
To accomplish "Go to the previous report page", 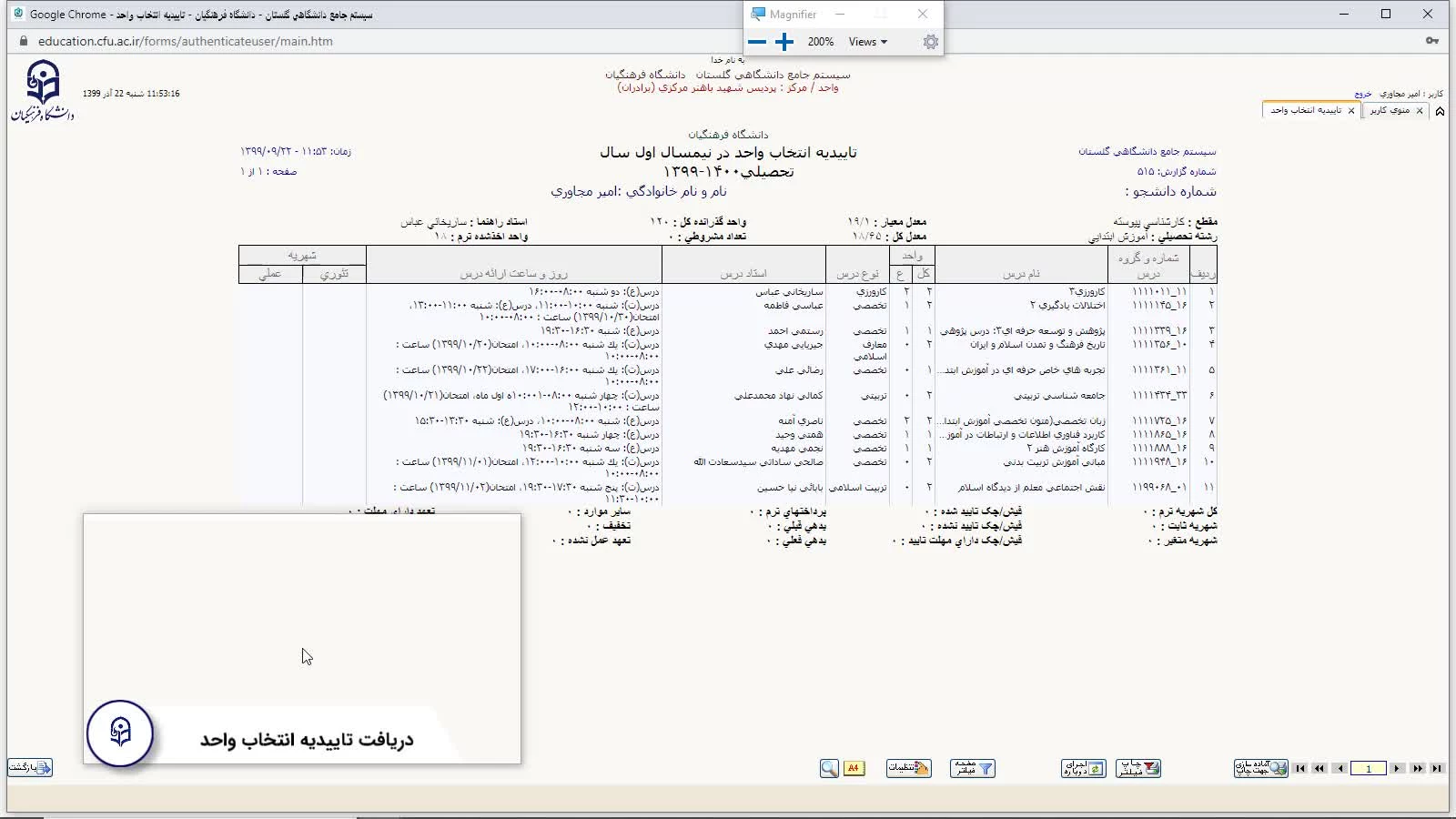I will pyautogui.click(x=1340, y=769).
